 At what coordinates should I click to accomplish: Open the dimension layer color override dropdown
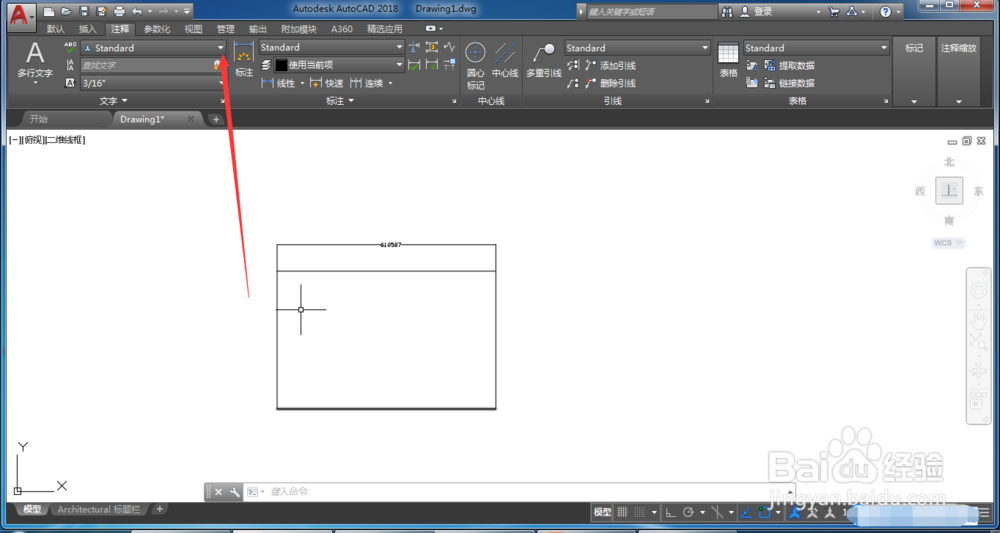(x=339, y=64)
